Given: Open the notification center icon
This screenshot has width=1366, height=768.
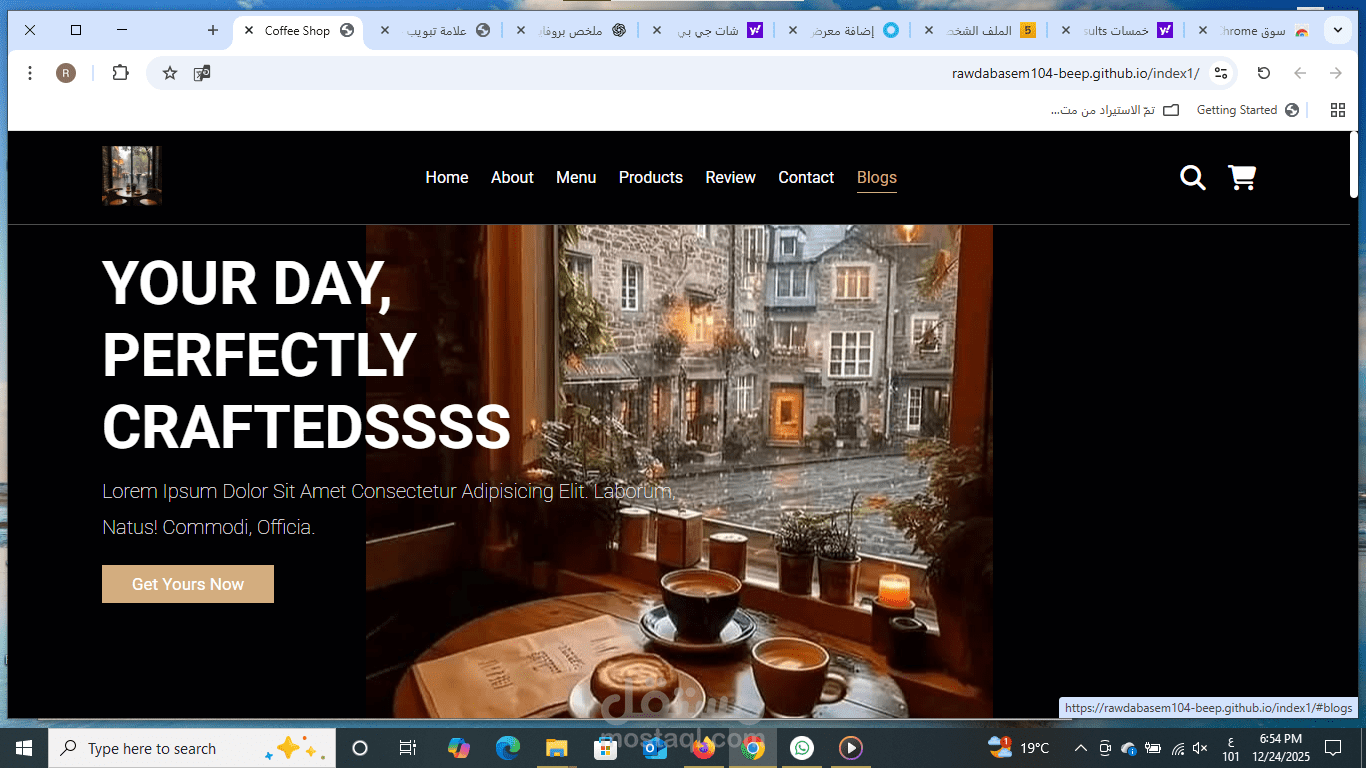Looking at the screenshot, I should point(1332,748).
